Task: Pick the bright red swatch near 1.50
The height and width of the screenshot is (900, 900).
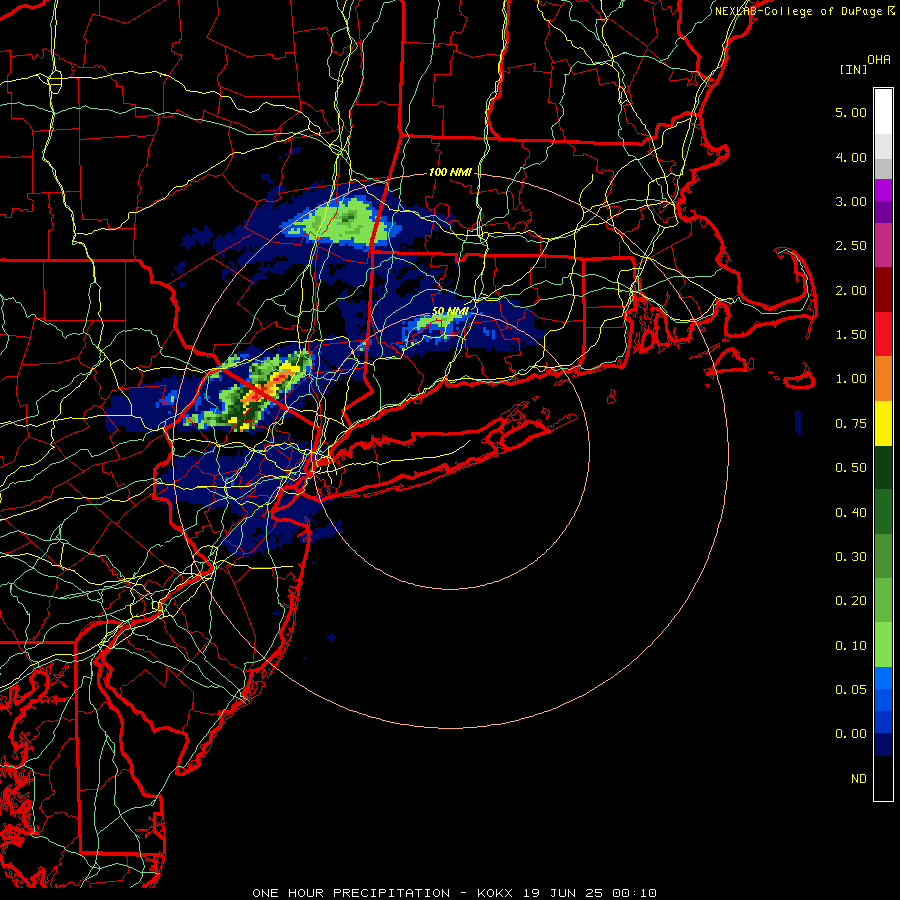Action: (883, 334)
